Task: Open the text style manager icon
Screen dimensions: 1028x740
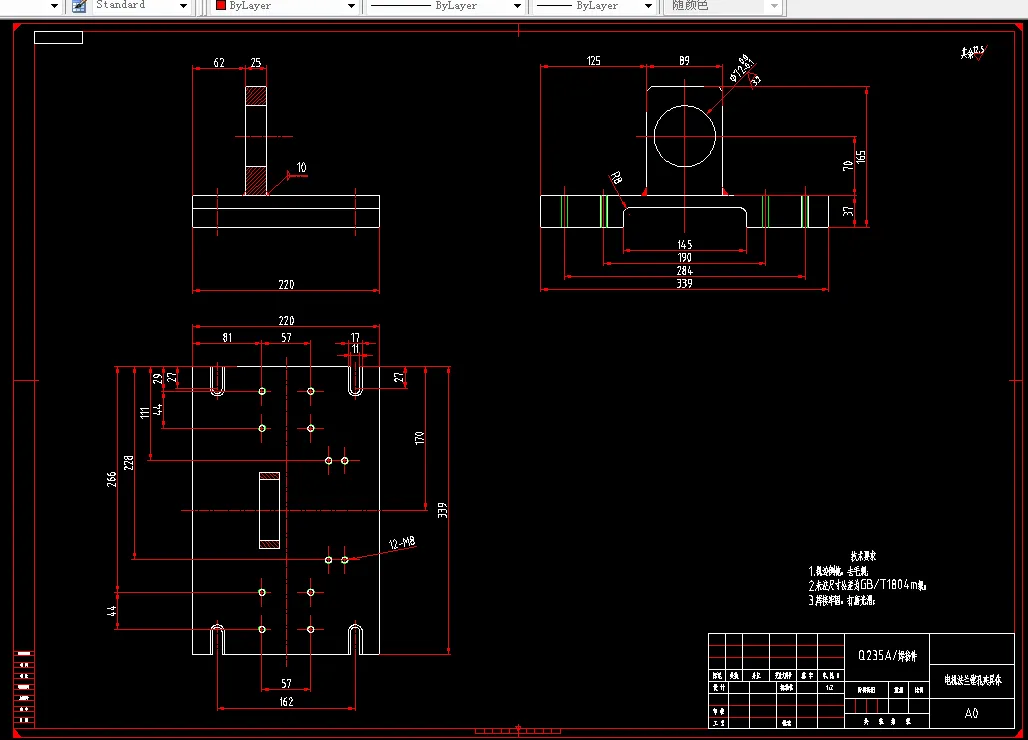Action: click(79, 6)
